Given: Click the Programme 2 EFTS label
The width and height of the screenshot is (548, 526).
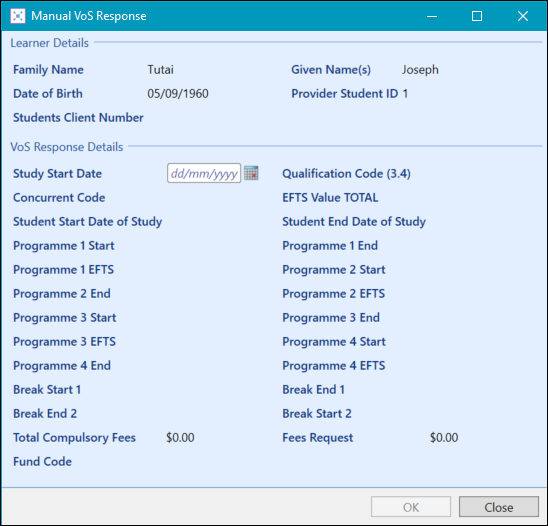Looking at the screenshot, I should (334, 294).
